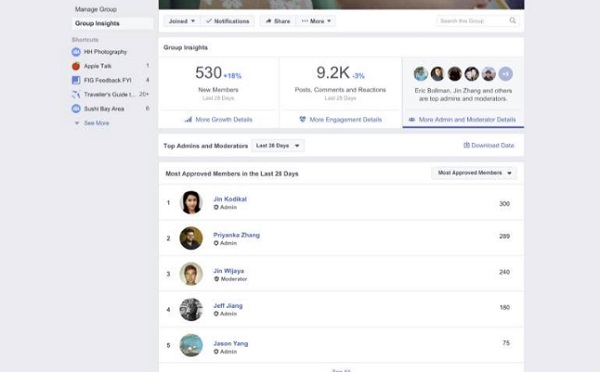This screenshot has height=372, width=600.
Task: Open Jin Wijaya's profile picture
Action: [x=191, y=274]
